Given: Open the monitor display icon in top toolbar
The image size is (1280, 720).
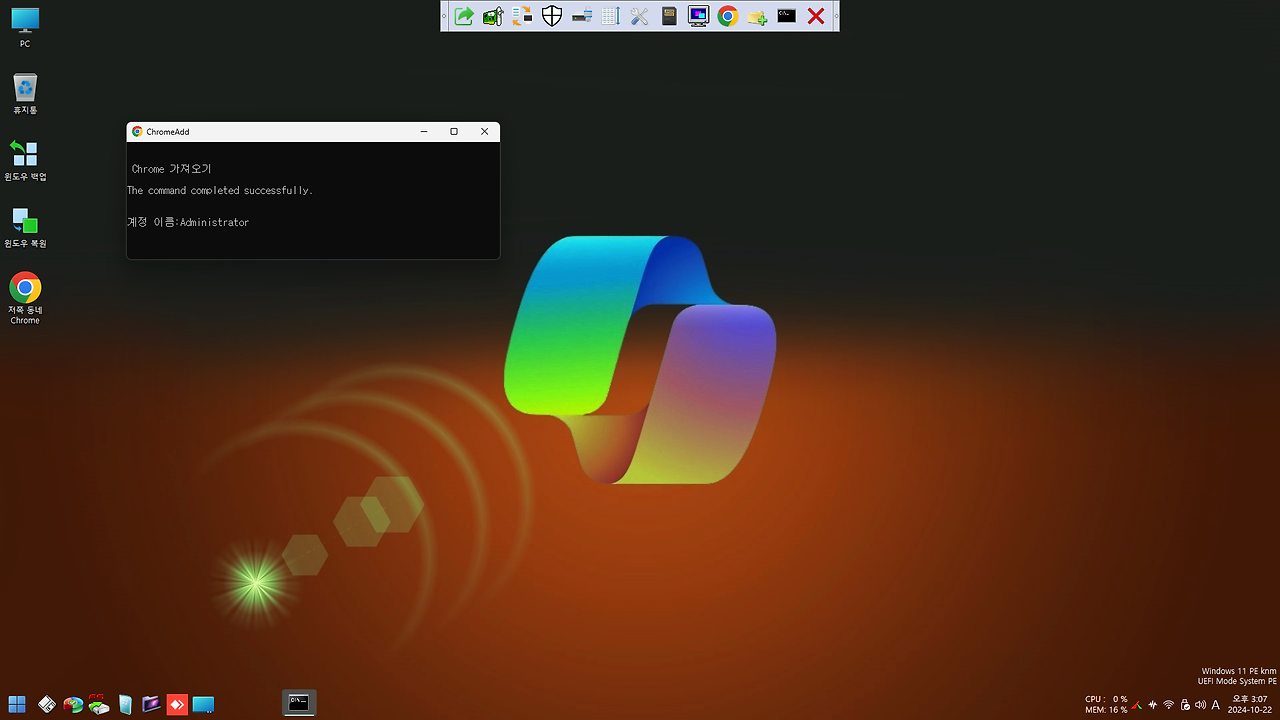Looking at the screenshot, I should point(698,16).
